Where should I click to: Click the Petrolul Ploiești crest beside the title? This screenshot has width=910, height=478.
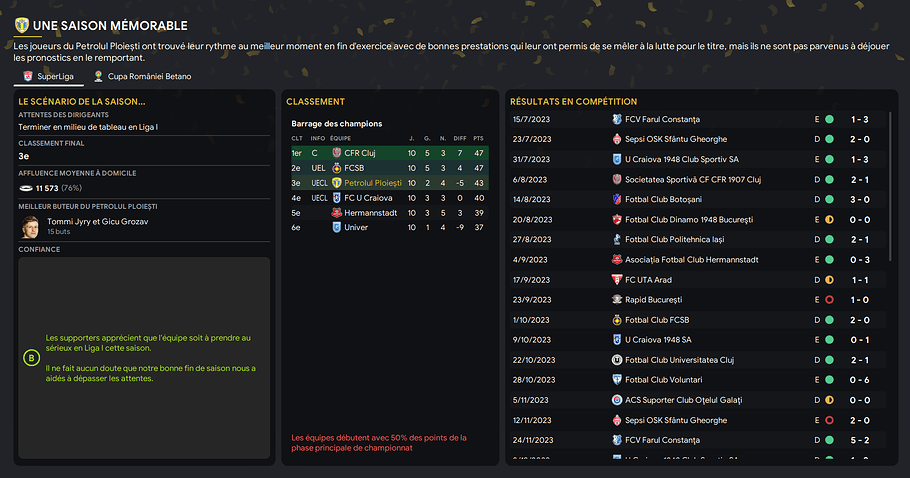point(21,25)
